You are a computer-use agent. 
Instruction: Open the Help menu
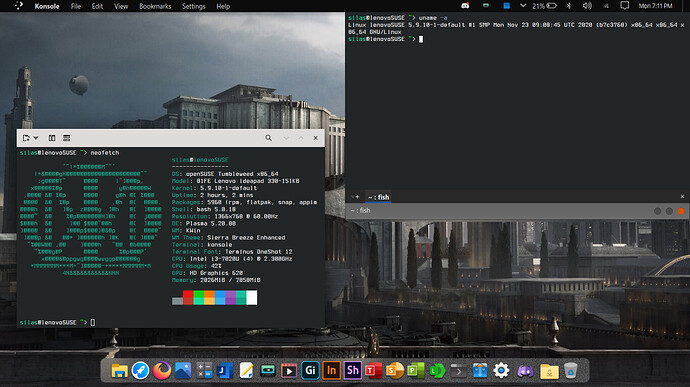pyautogui.click(x=223, y=6)
